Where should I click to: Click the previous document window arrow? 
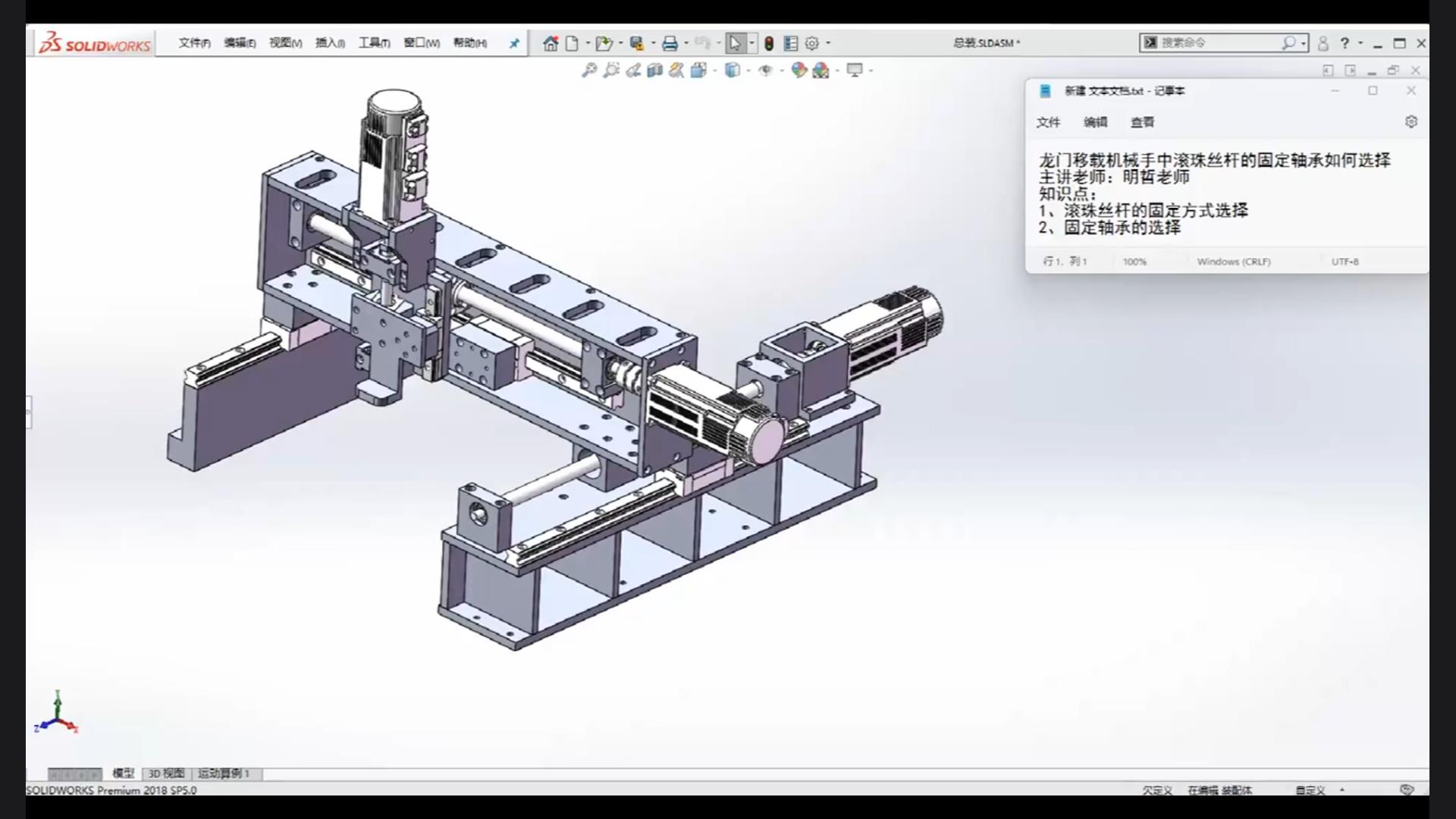tap(1328, 71)
